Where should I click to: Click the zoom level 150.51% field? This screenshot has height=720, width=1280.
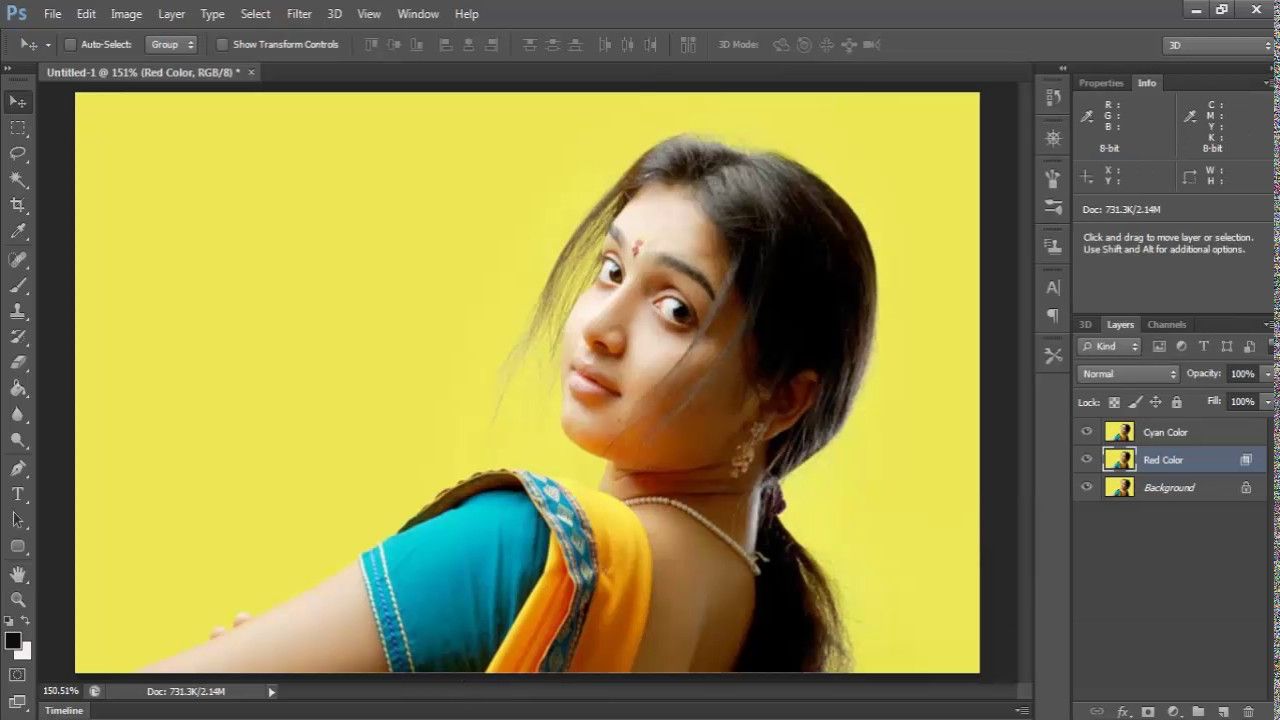pyautogui.click(x=61, y=691)
